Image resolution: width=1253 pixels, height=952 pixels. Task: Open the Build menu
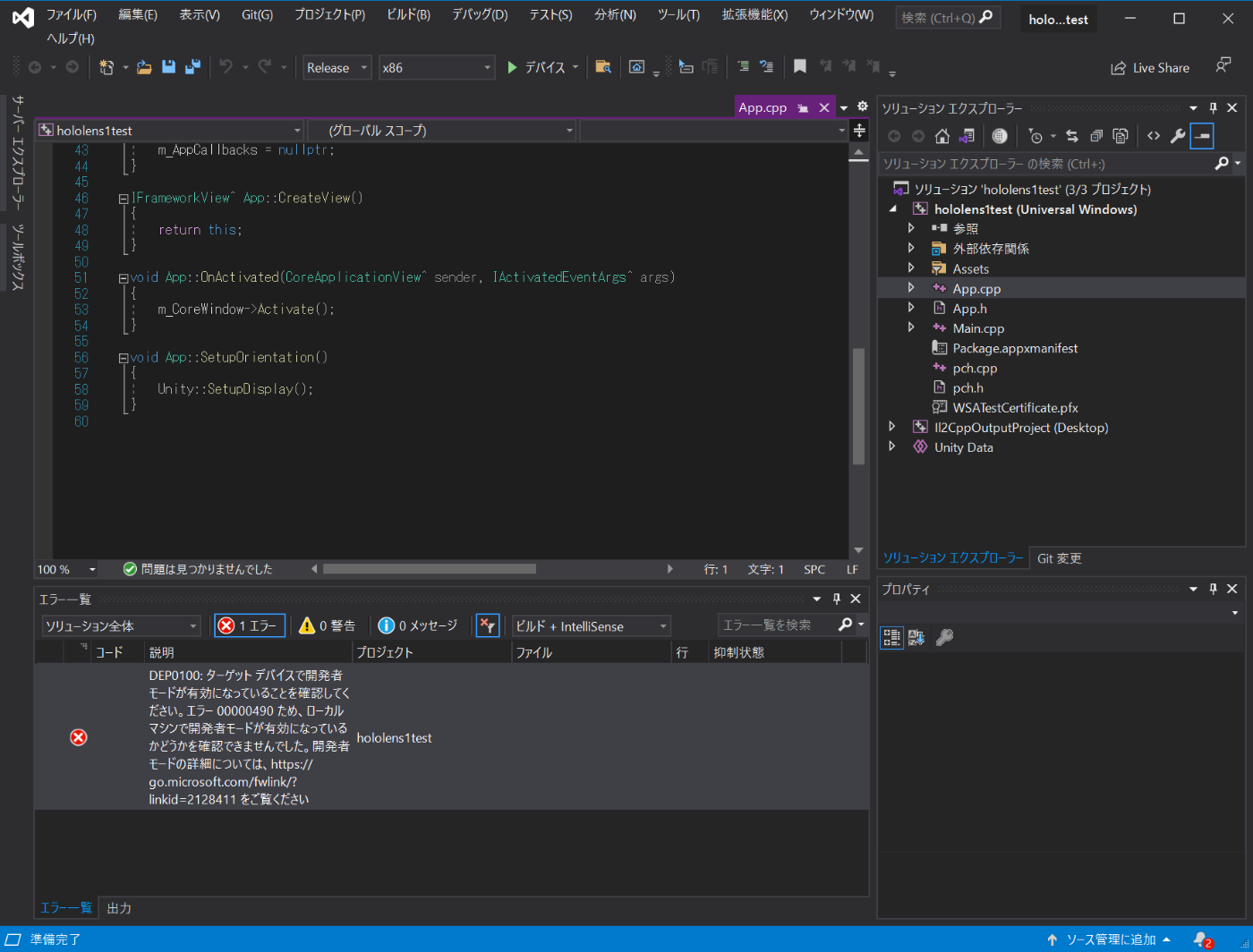(408, 15)
